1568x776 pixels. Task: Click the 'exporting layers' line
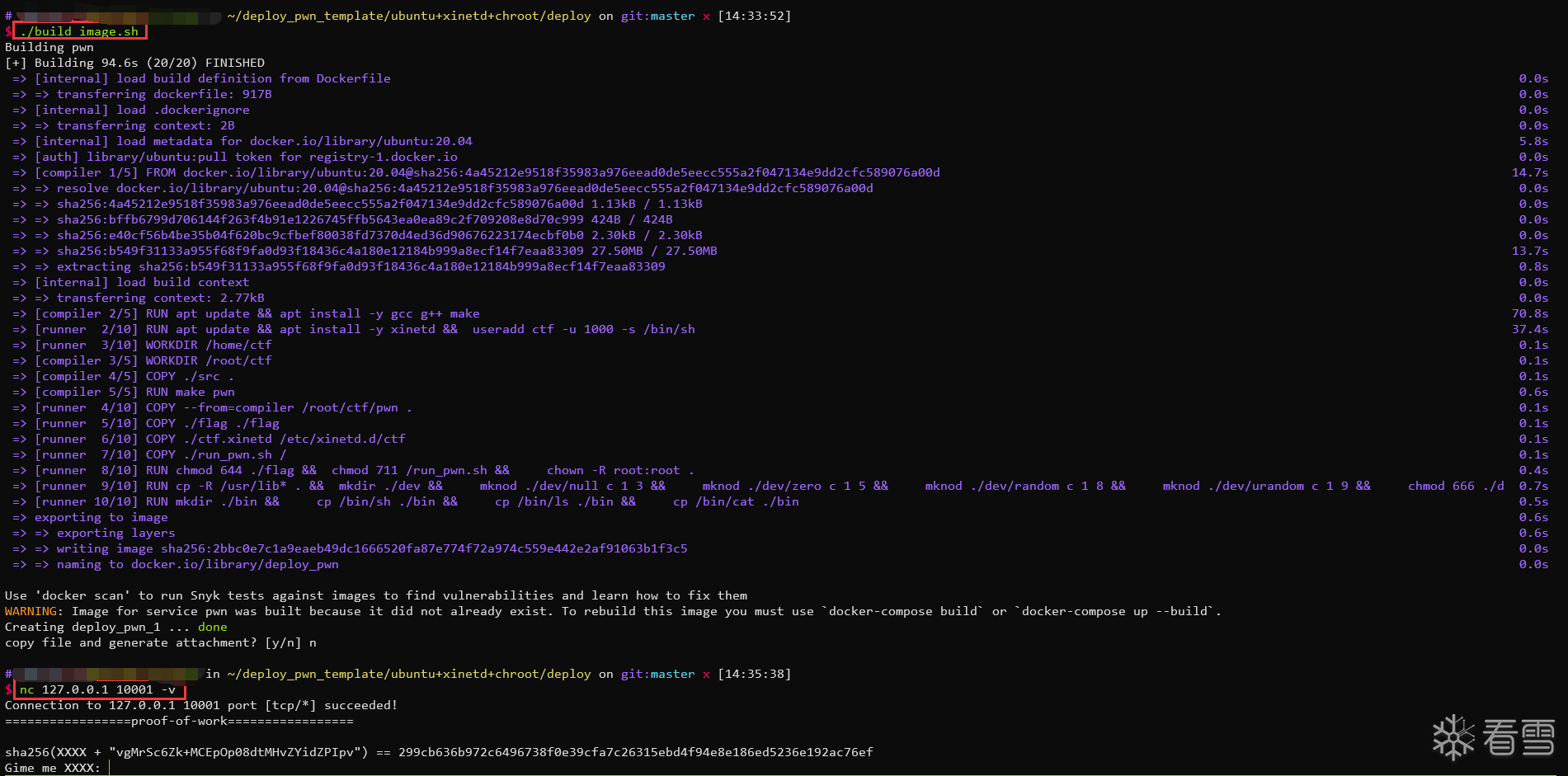click(x=115, y=533)
